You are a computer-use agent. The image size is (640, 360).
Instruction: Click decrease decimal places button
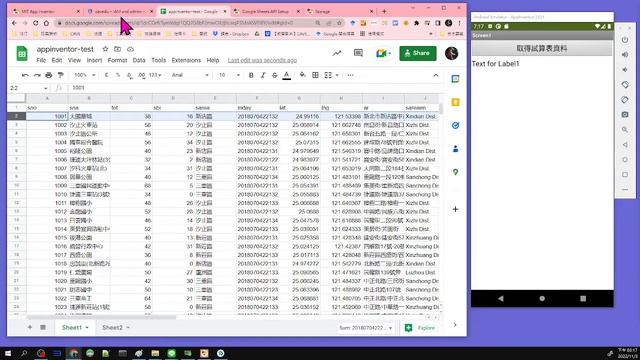pos(129,75)
